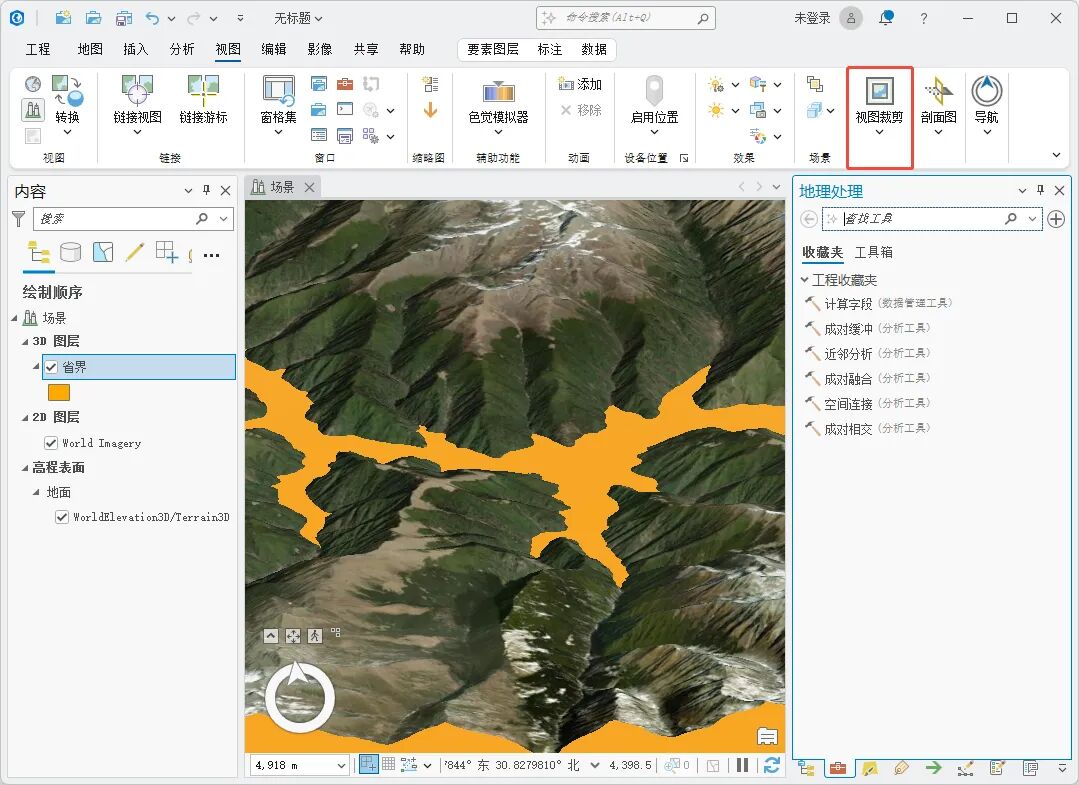This screenshot has width=1079, height=785.
Task: Click the Local scene view icon
Action: point(32,109)
